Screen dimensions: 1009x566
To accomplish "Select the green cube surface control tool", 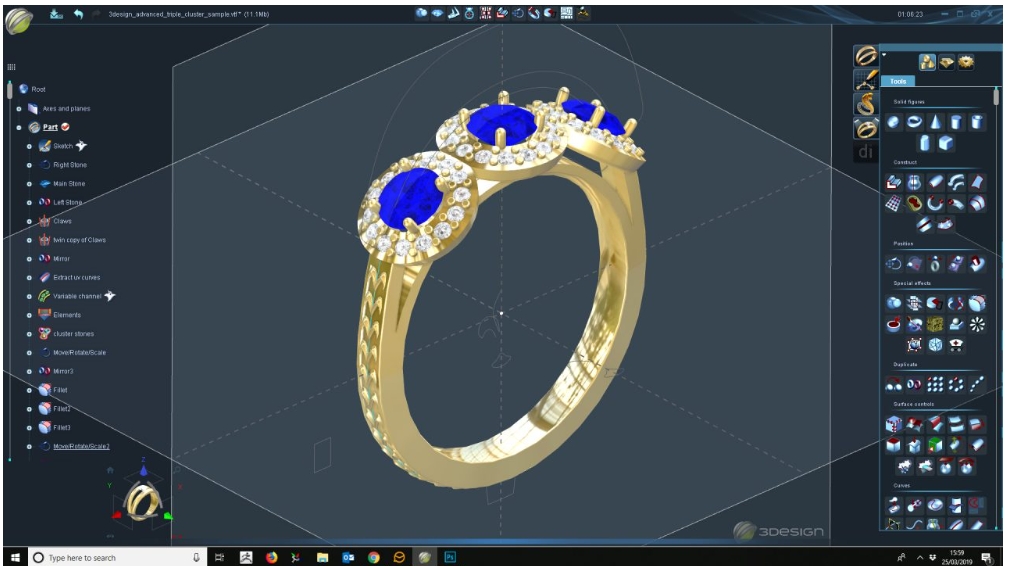I will pyautogui.click(x=935, y=444).
